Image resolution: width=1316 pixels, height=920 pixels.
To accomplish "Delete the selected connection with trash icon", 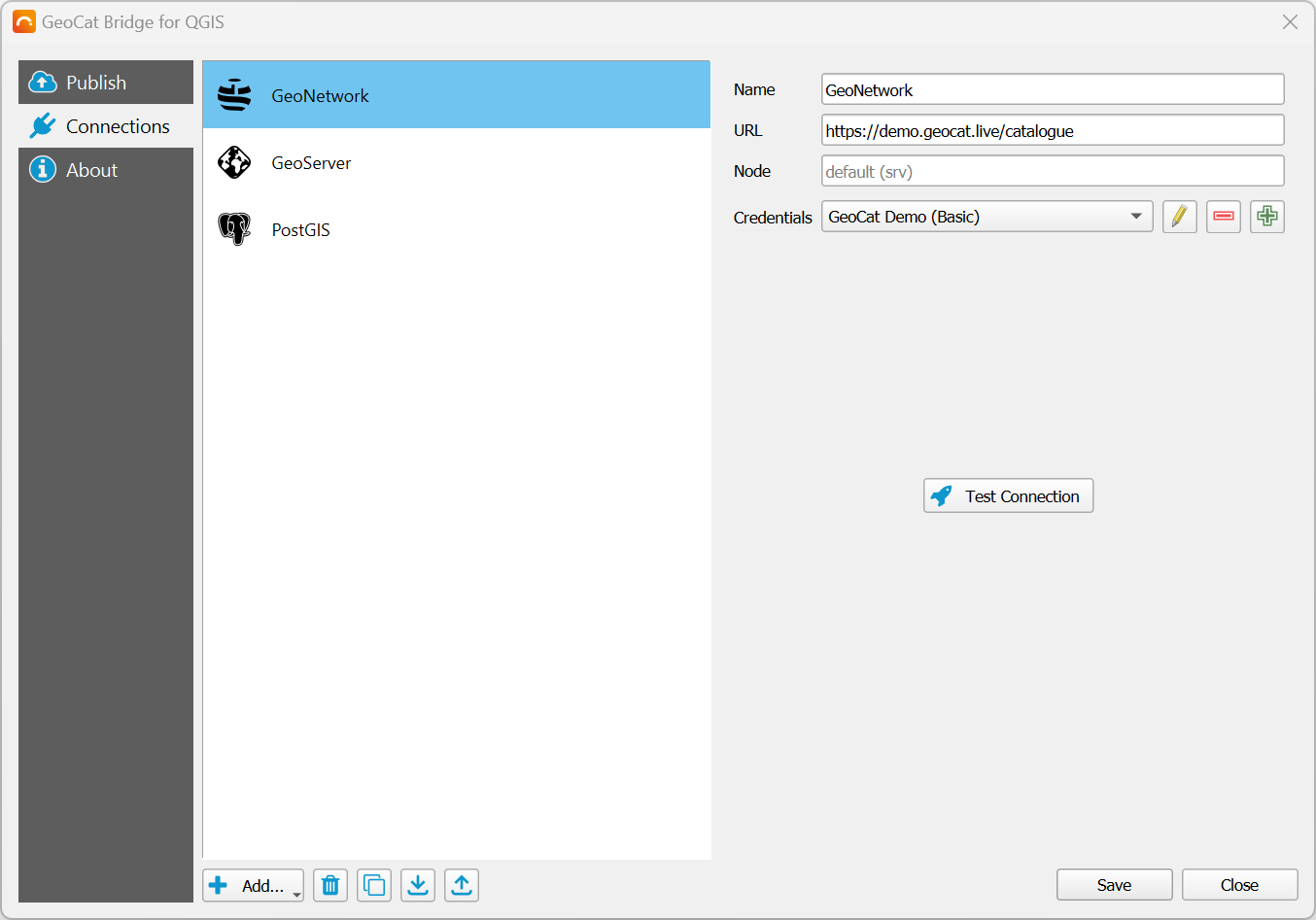I will [330, 885].
